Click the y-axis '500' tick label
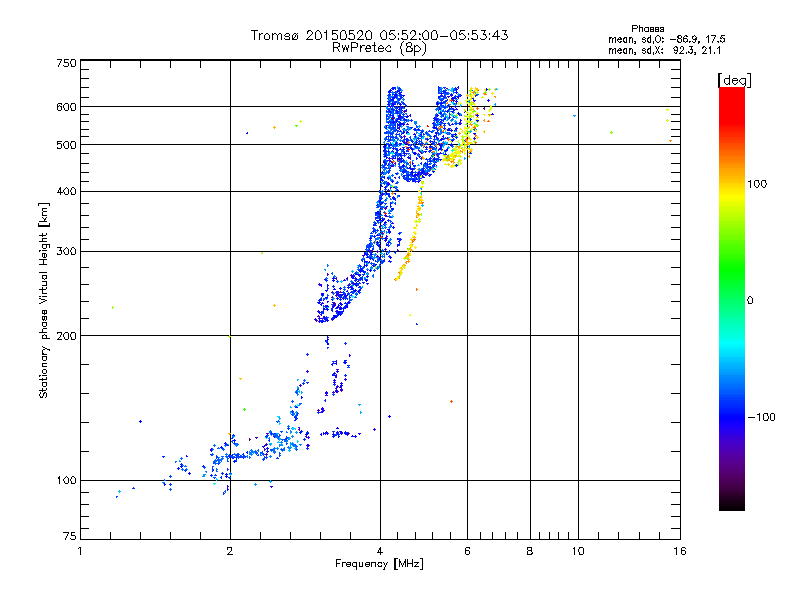 point(66,145)
